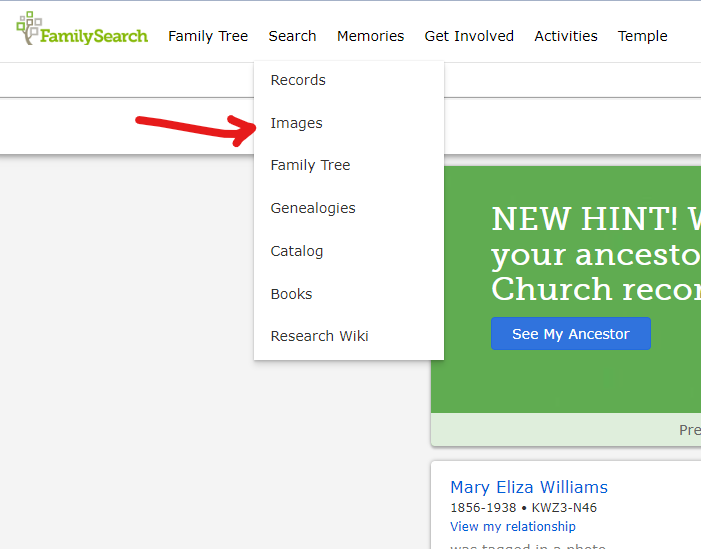Image resolution: width=701 pixels, height=549 pixels.
Task: Click the See My Ancestor button
Action: pyautogui.click(x=571, y=334)
